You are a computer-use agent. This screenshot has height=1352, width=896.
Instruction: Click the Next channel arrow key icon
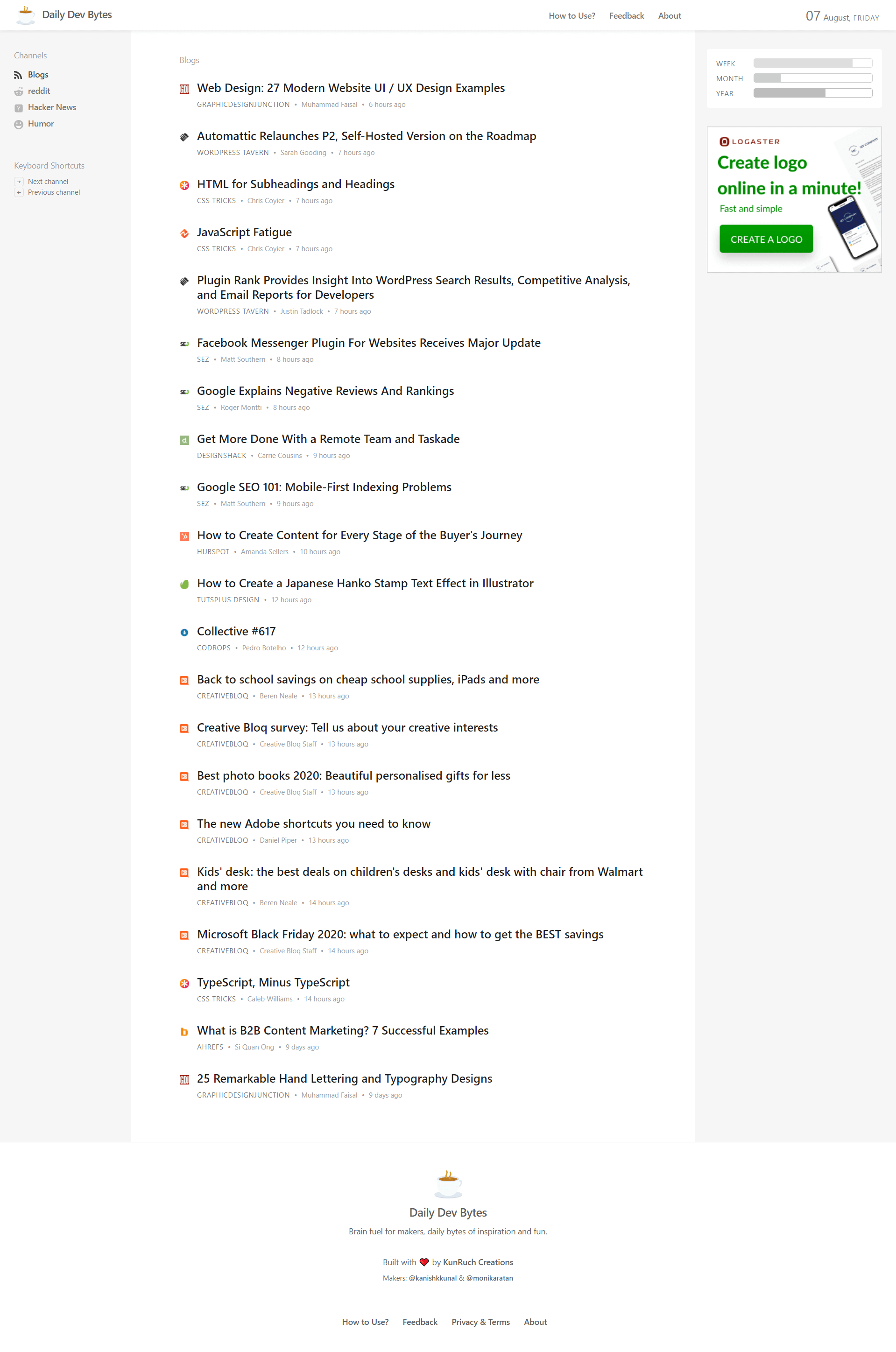19,182
